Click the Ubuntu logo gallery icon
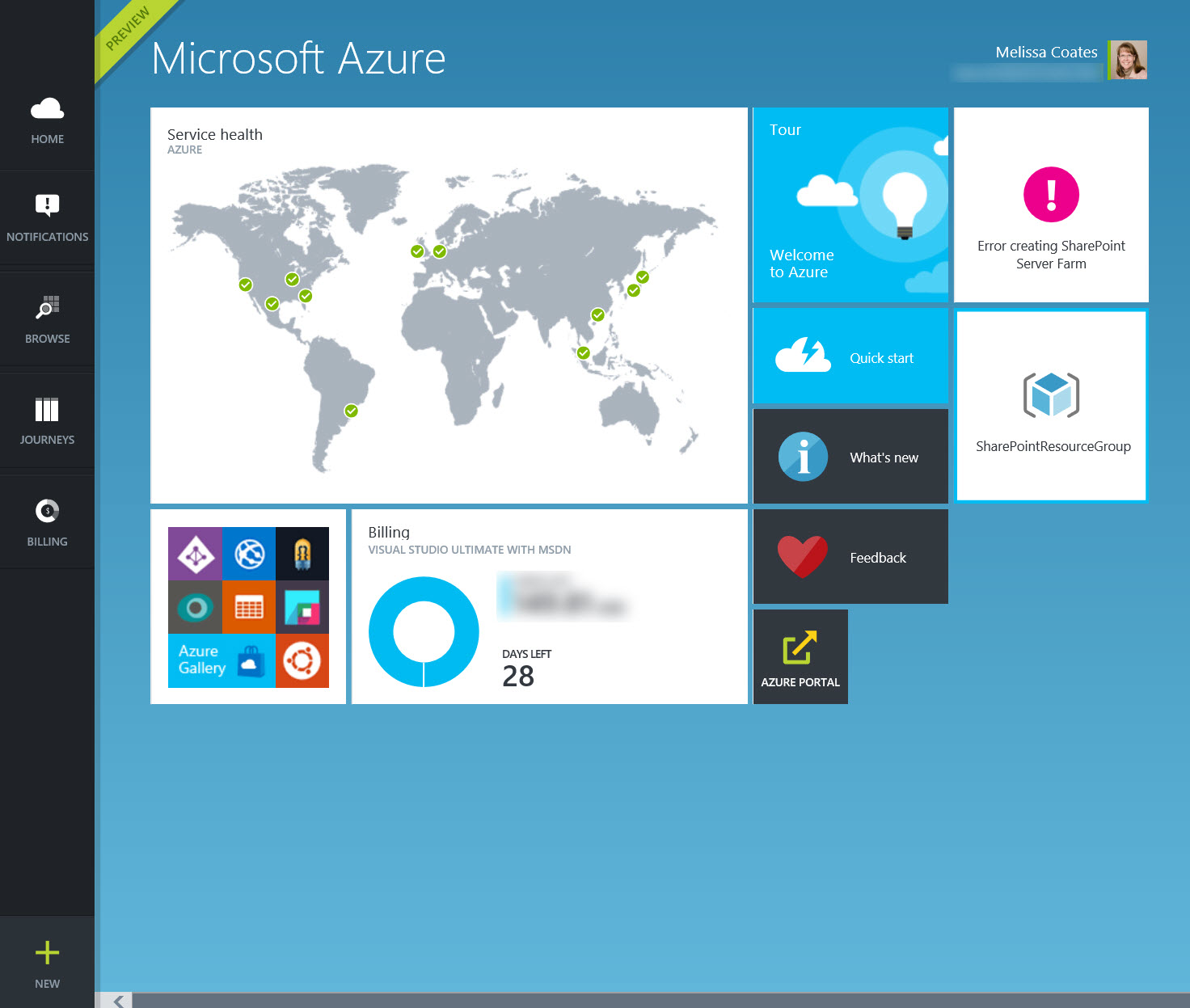Screen dimensions: 1190x1008 [x=302, y=661]
